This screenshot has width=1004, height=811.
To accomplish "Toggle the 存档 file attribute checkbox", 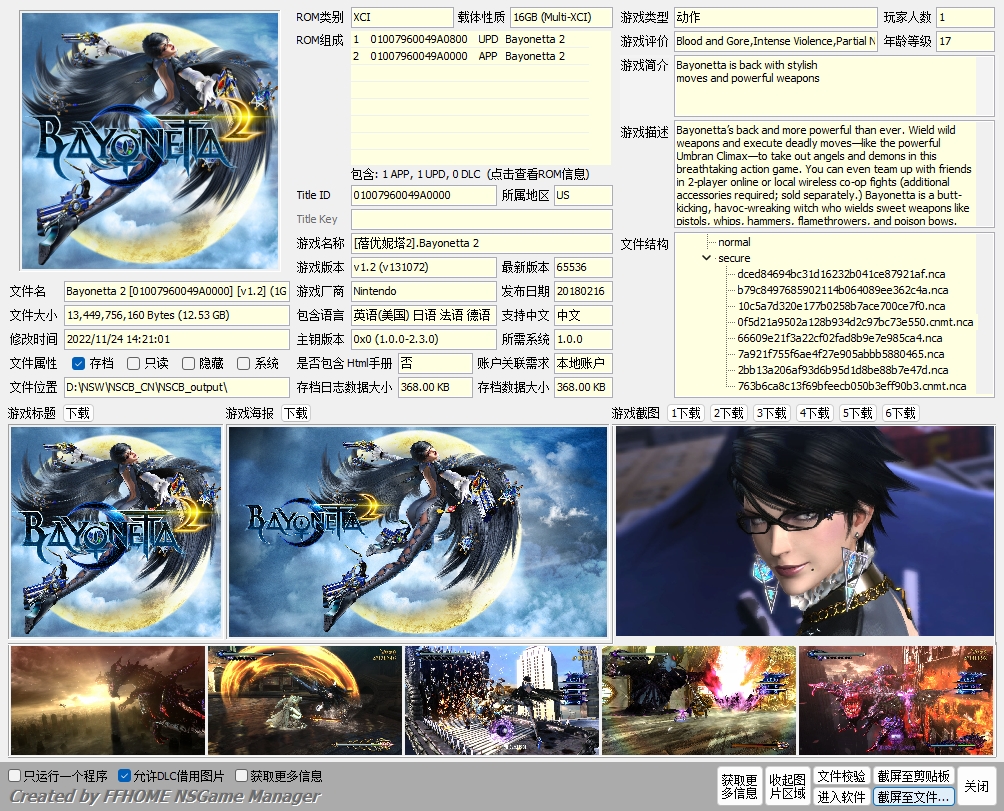I will (x=79, y=363).
